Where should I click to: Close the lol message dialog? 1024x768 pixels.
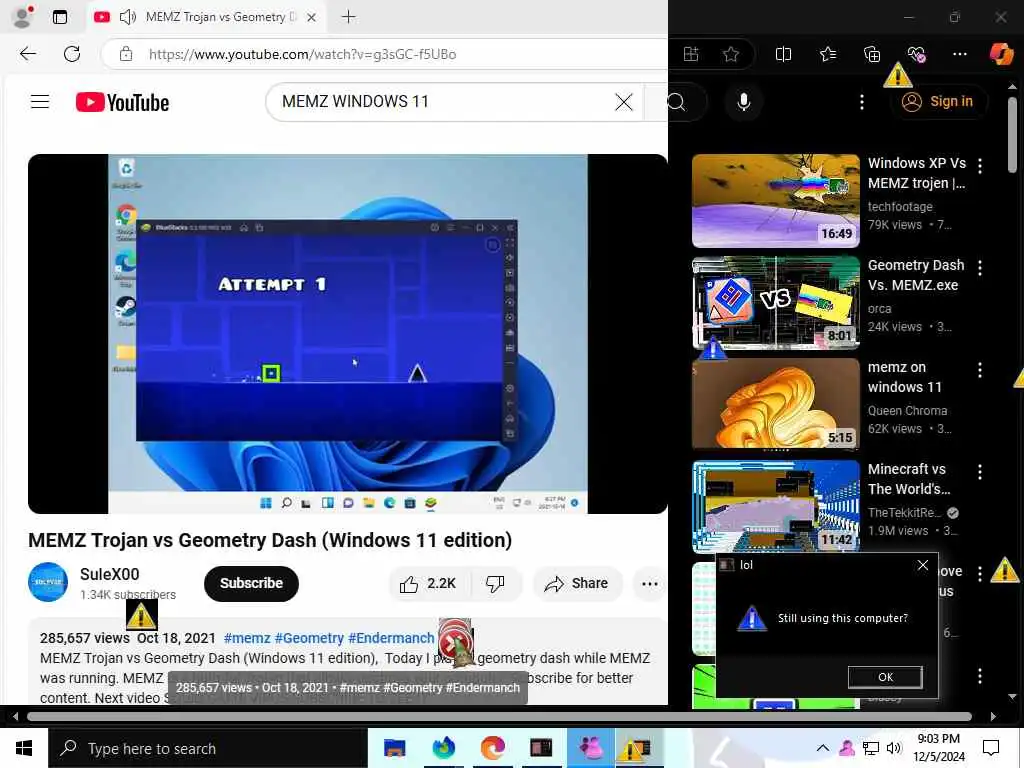[922, 565]
